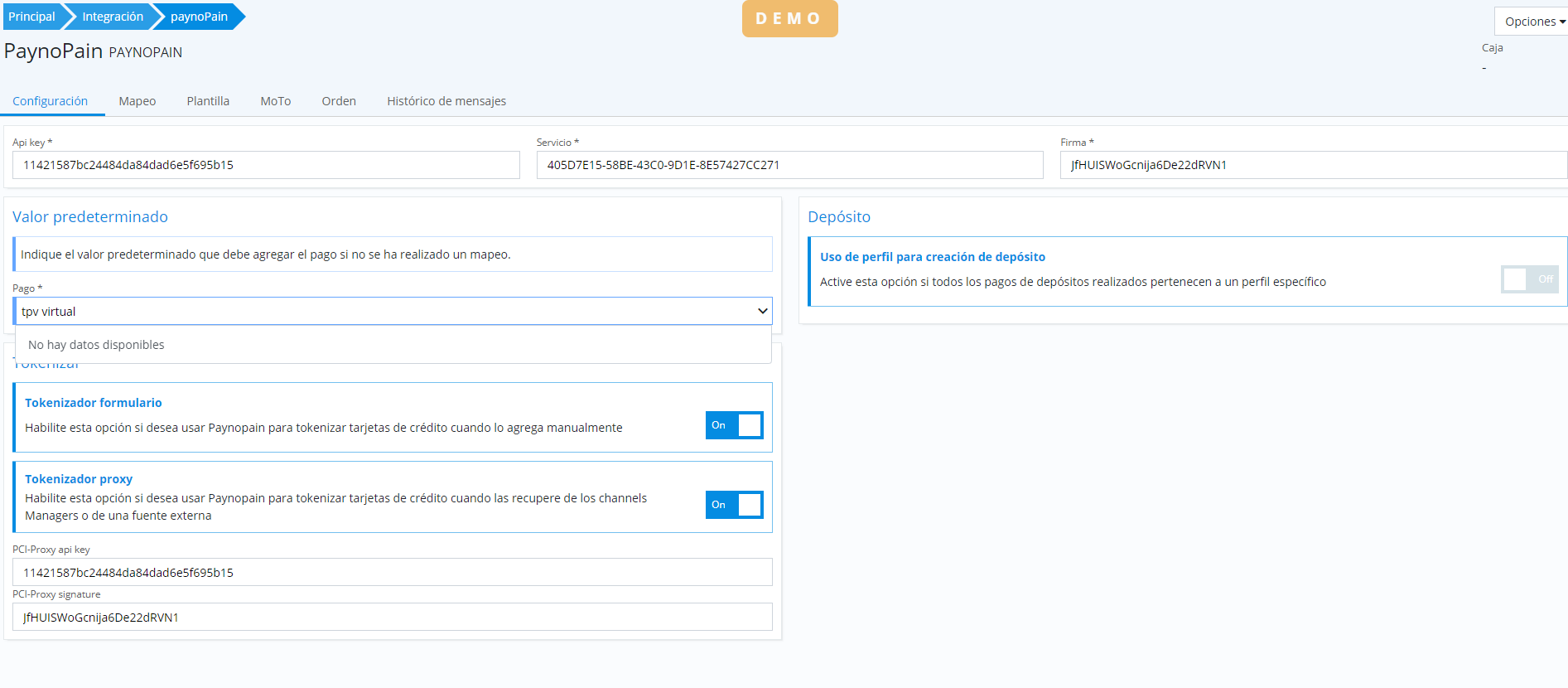
Task: Click the 'No hay datos disponibles' dropdown entry
Action: 96,345
